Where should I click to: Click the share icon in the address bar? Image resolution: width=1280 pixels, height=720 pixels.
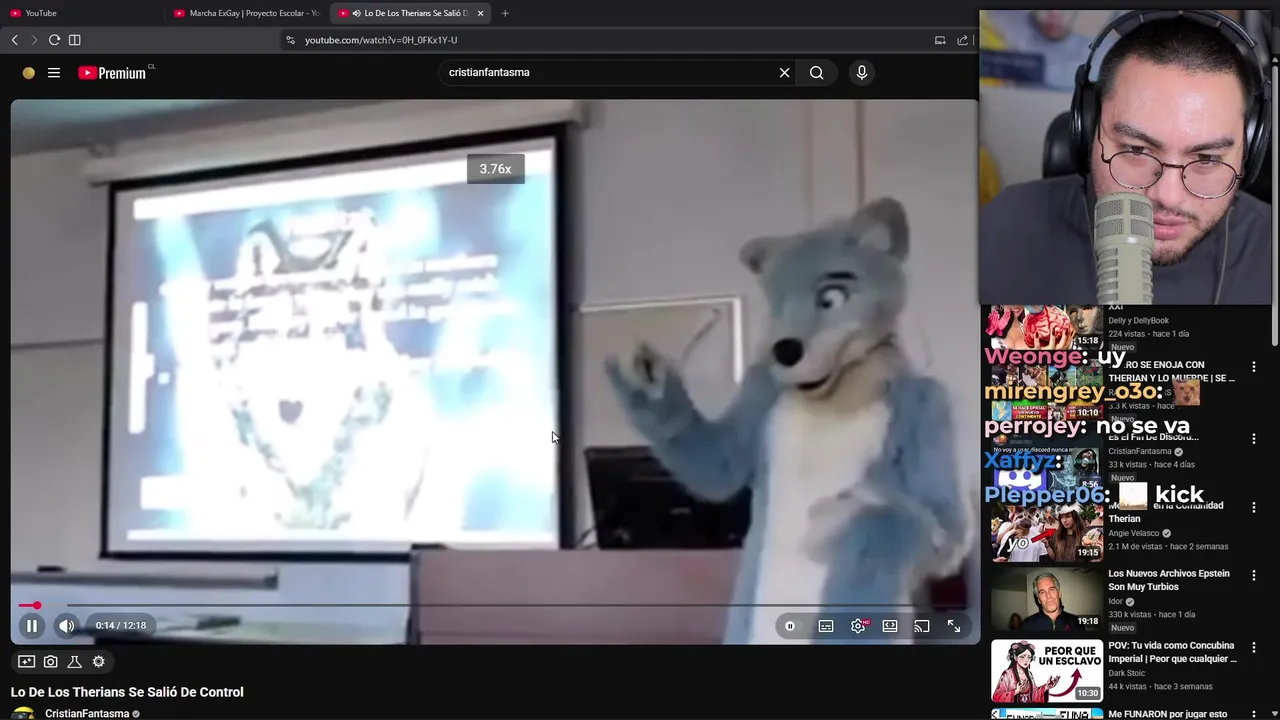(x=963, y=40)
